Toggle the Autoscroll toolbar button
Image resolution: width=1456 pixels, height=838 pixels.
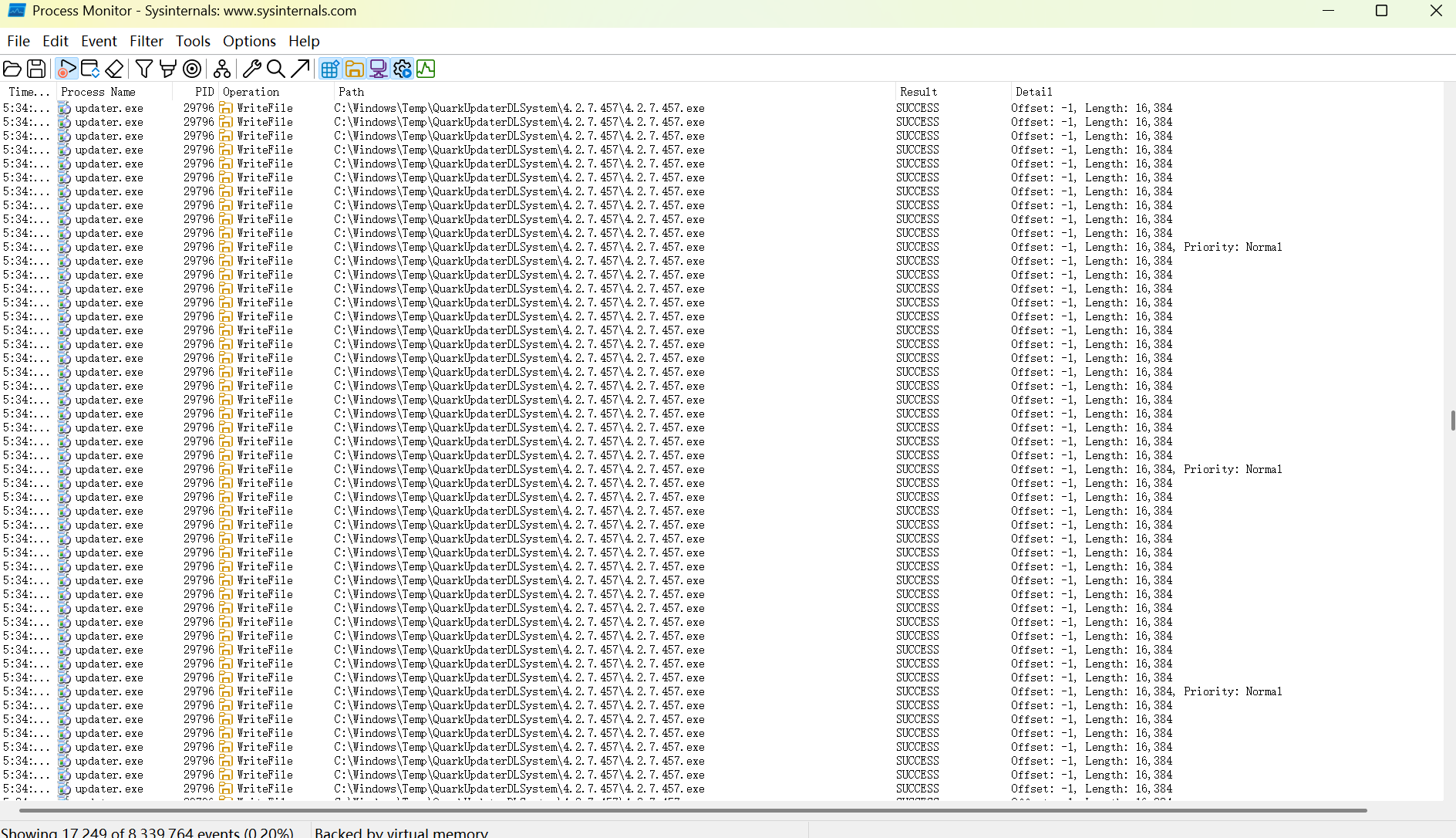pos(90,69)
